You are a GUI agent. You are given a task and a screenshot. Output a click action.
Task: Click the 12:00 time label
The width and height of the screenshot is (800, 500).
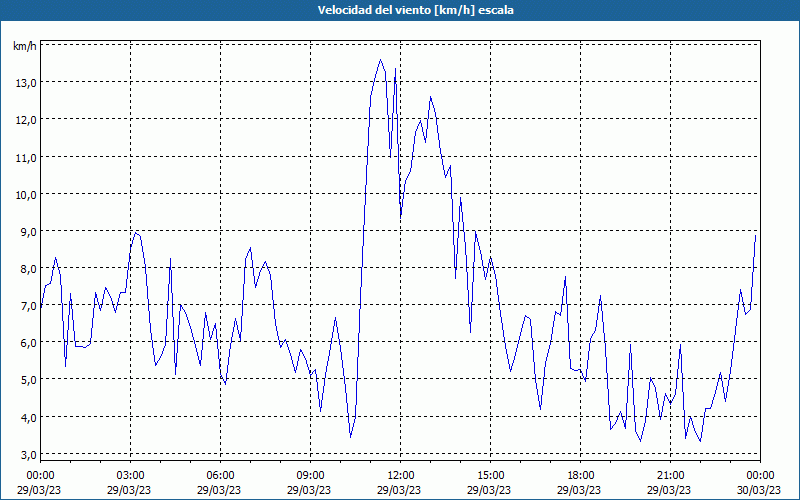[x=401, y=476]
